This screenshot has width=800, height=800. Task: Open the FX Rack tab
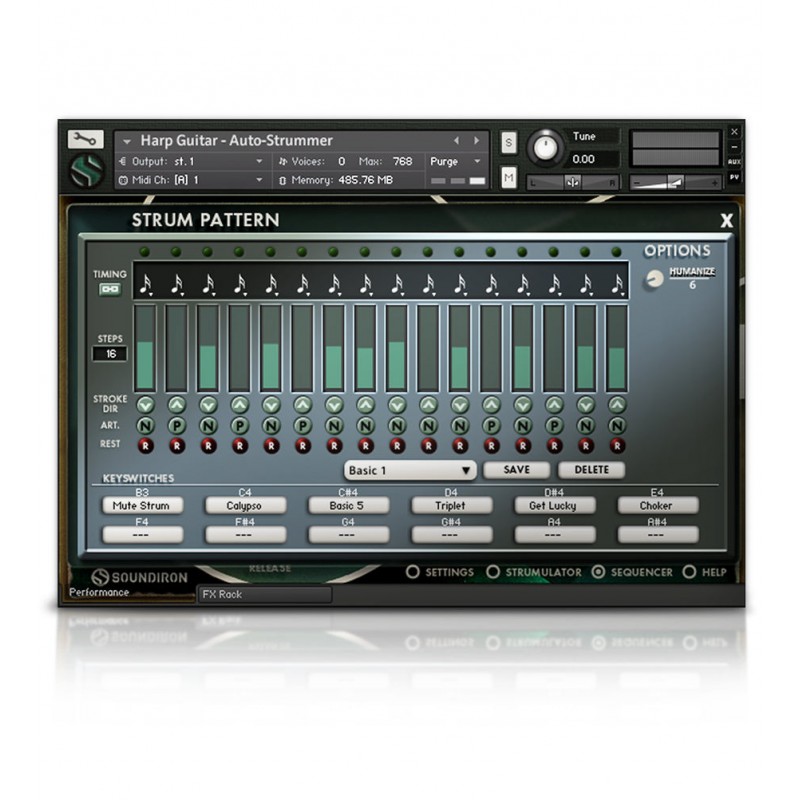click(264, 594)
